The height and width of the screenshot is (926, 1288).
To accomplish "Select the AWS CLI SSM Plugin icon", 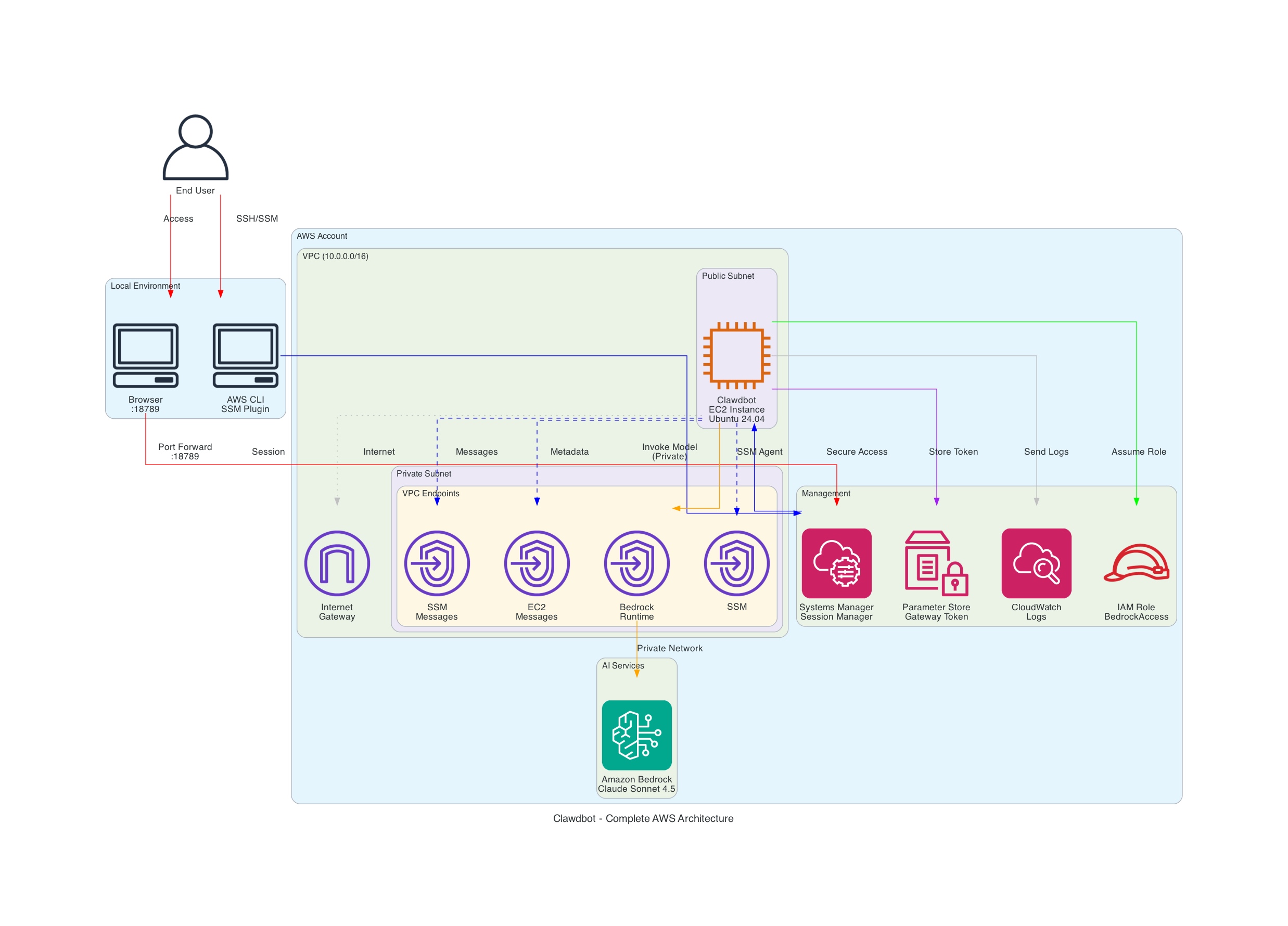I will [245, 355].
